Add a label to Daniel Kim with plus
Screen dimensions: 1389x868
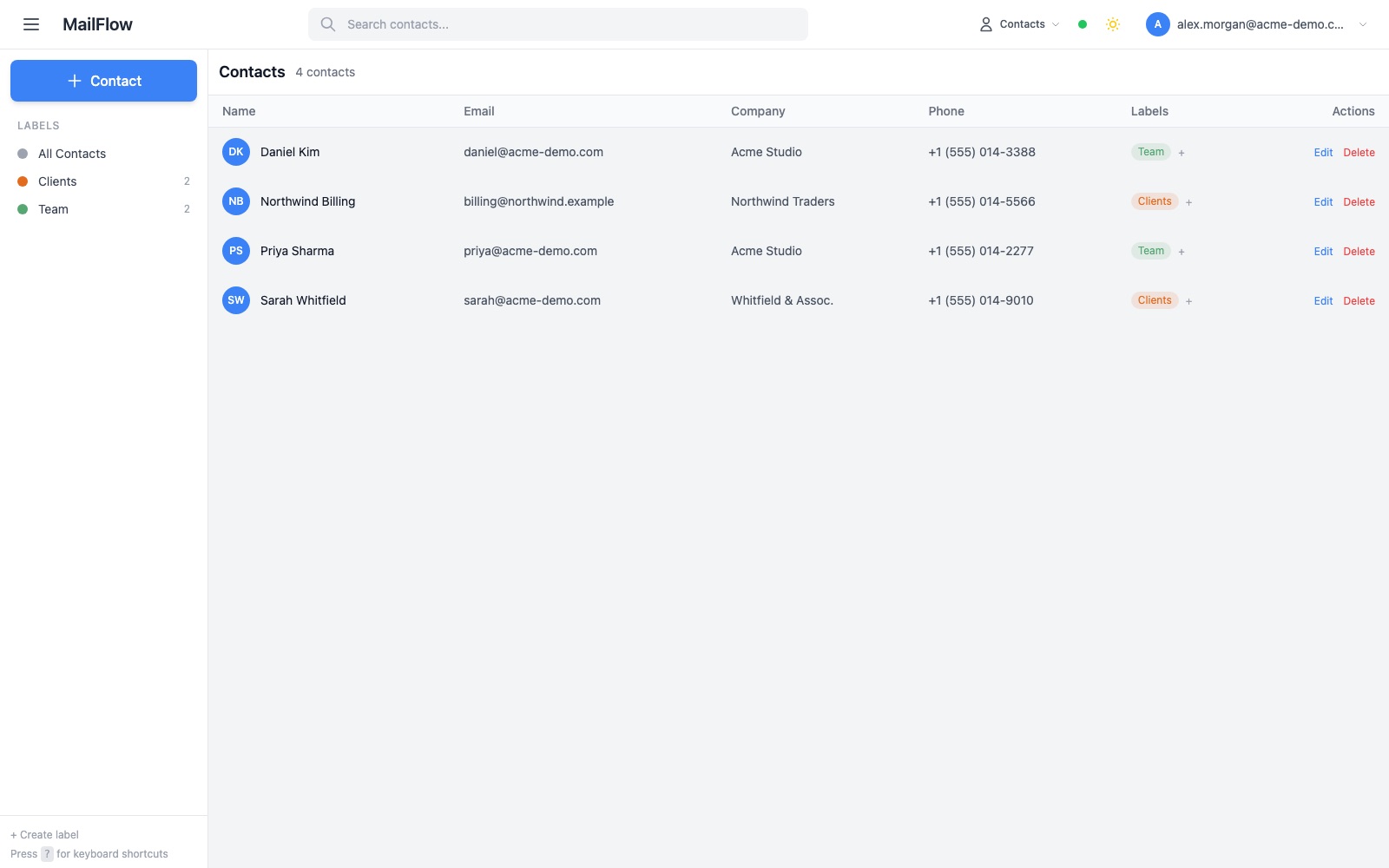[1182, 153]
